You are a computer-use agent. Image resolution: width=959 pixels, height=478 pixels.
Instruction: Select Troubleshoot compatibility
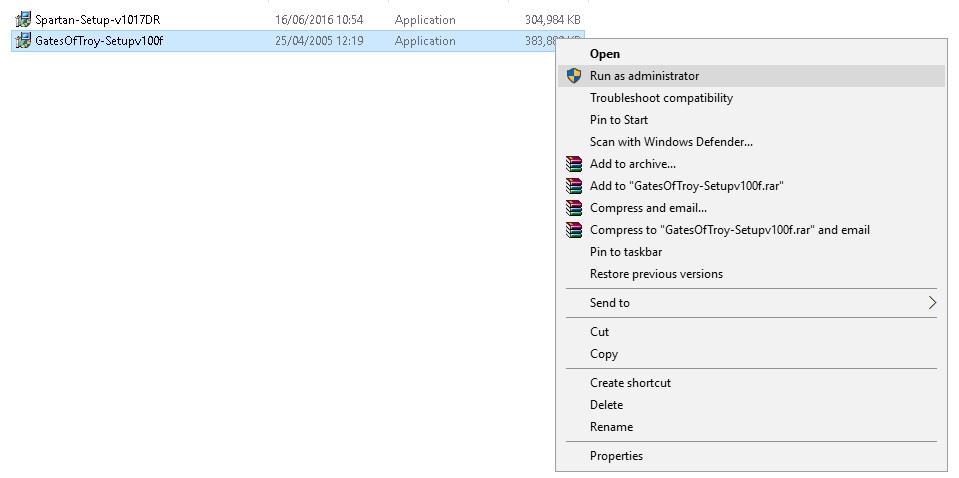point(661,98)
